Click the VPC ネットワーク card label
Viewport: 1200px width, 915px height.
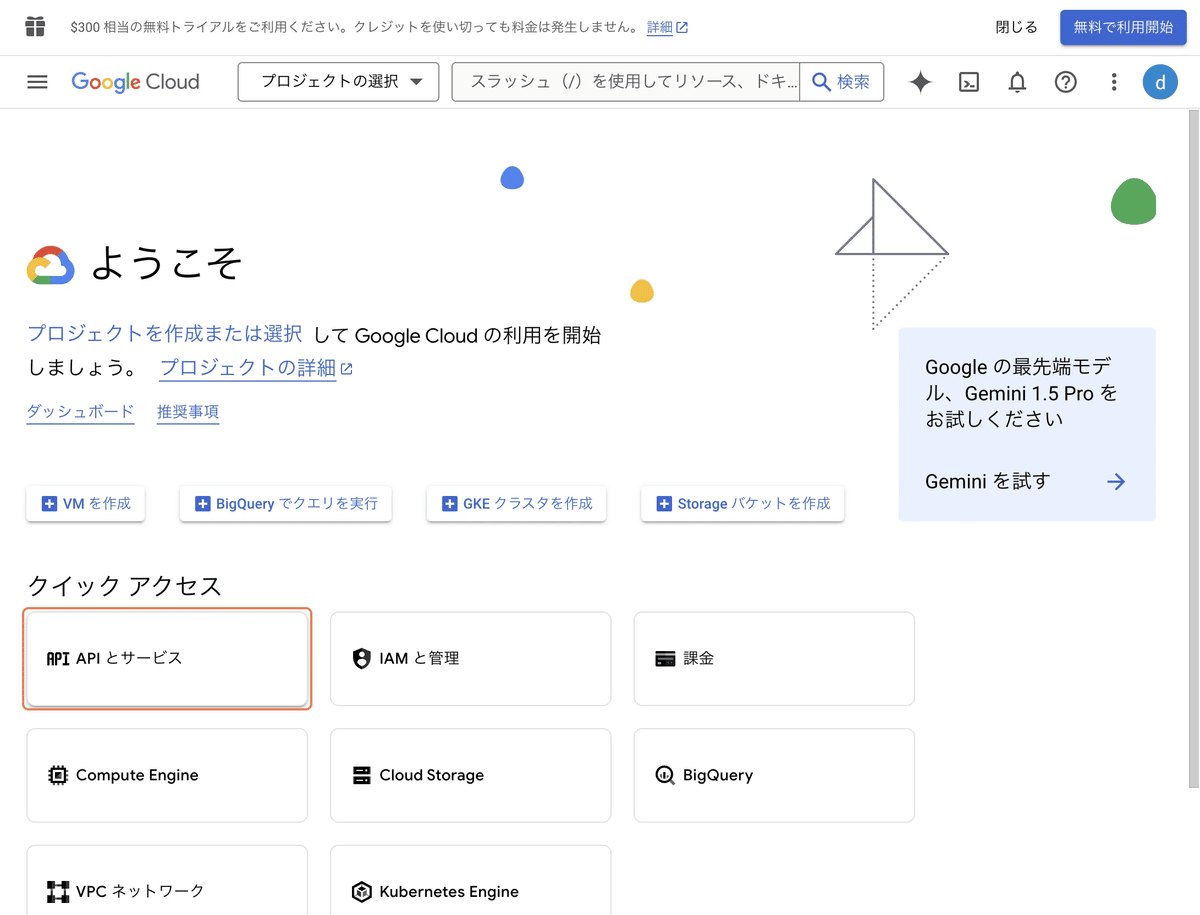pos(140,891)
